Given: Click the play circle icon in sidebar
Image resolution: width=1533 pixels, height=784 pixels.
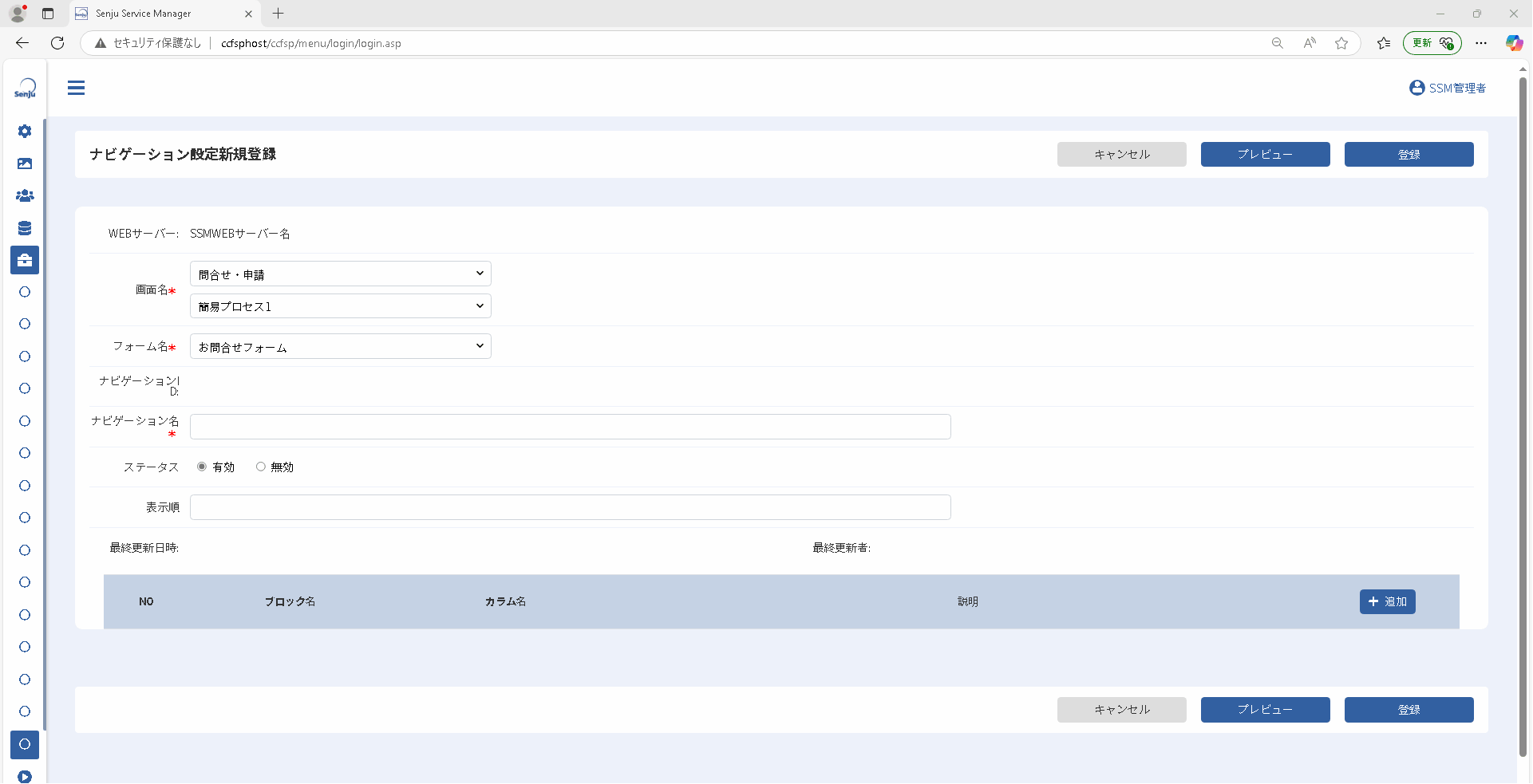Looking at the screenshot, I should click(25, 777).
